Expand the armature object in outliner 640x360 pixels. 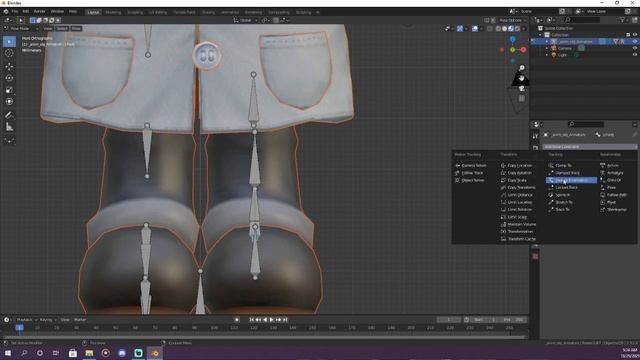[547, 42]
